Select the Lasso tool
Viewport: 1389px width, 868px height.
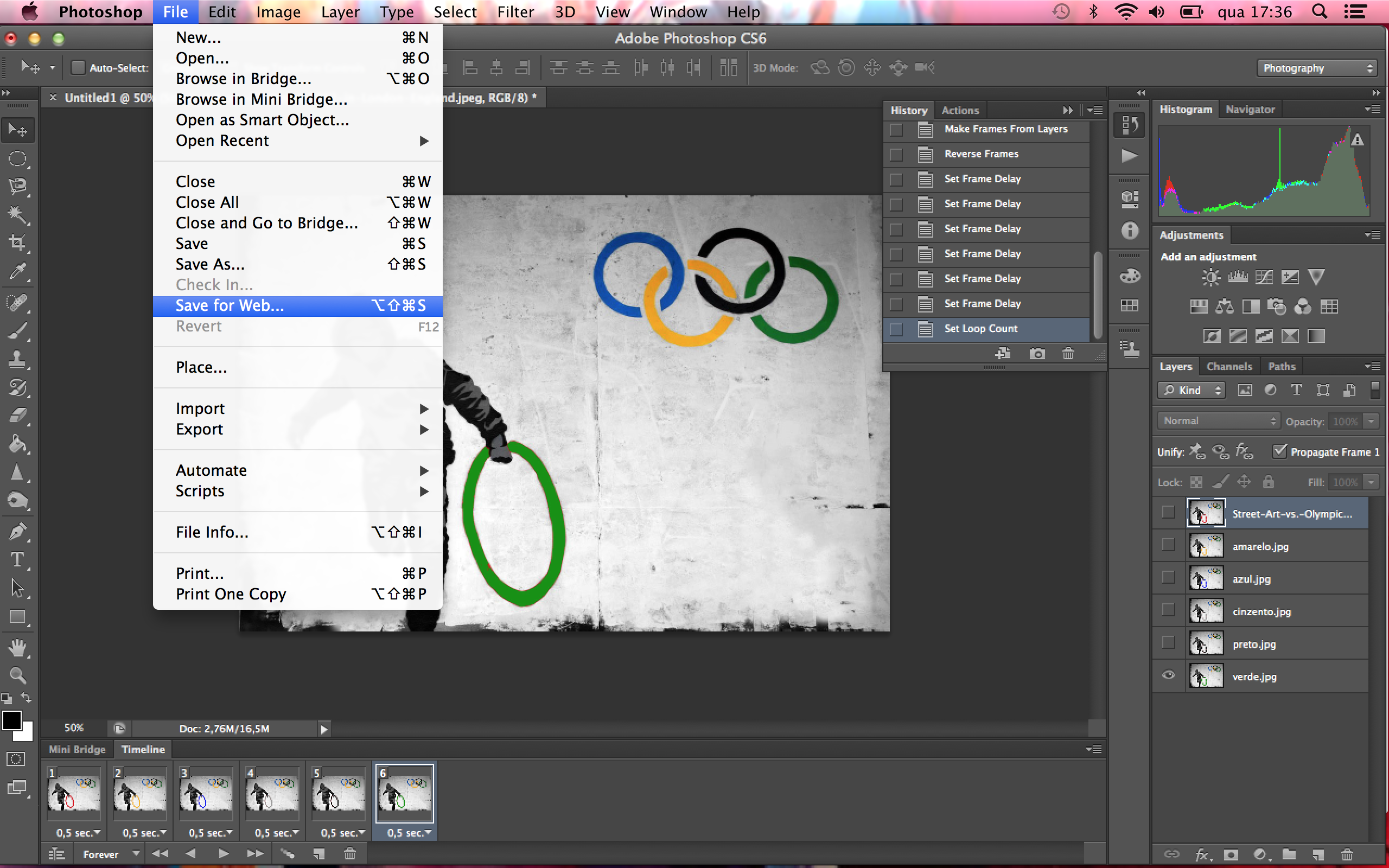click(x=17, y=187)
